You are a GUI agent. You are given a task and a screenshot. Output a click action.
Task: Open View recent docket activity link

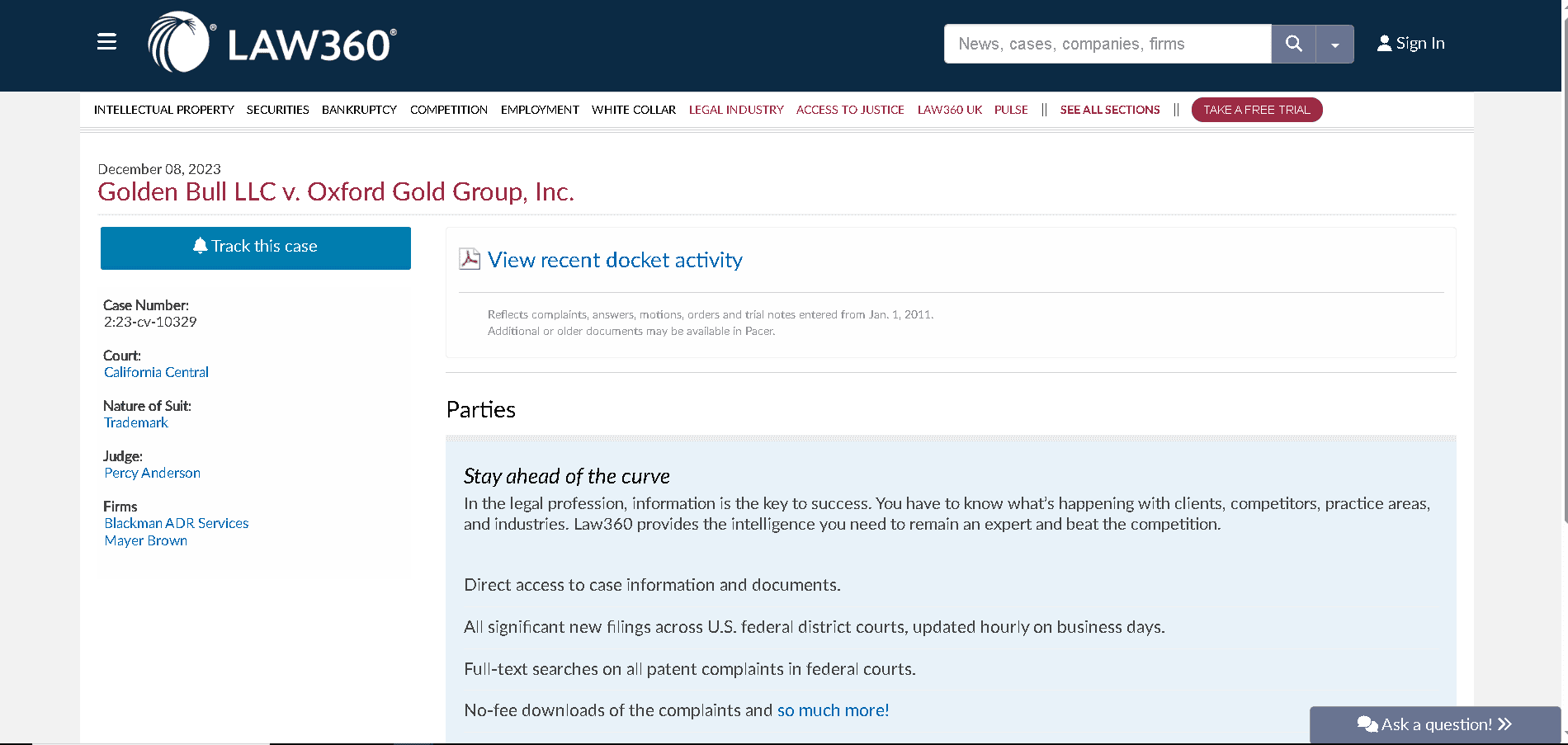tap(615, 260)
